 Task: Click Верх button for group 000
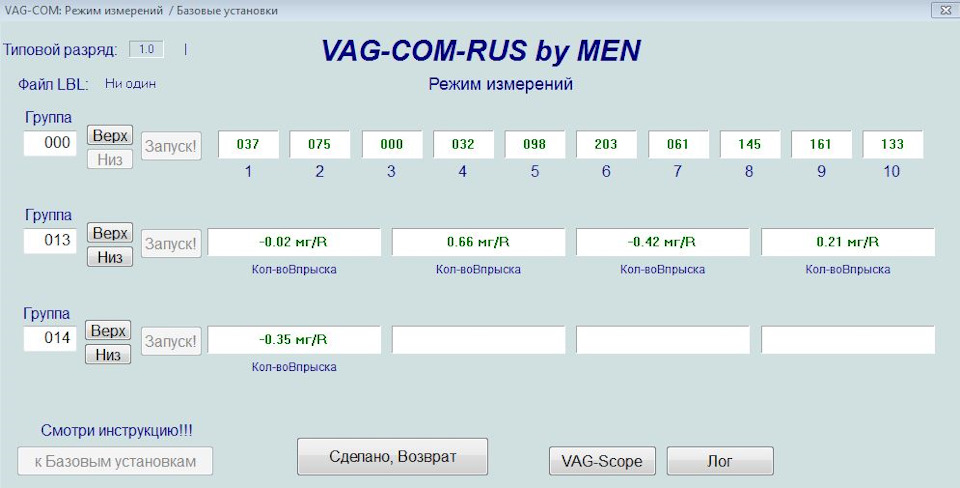pos(110,135)
